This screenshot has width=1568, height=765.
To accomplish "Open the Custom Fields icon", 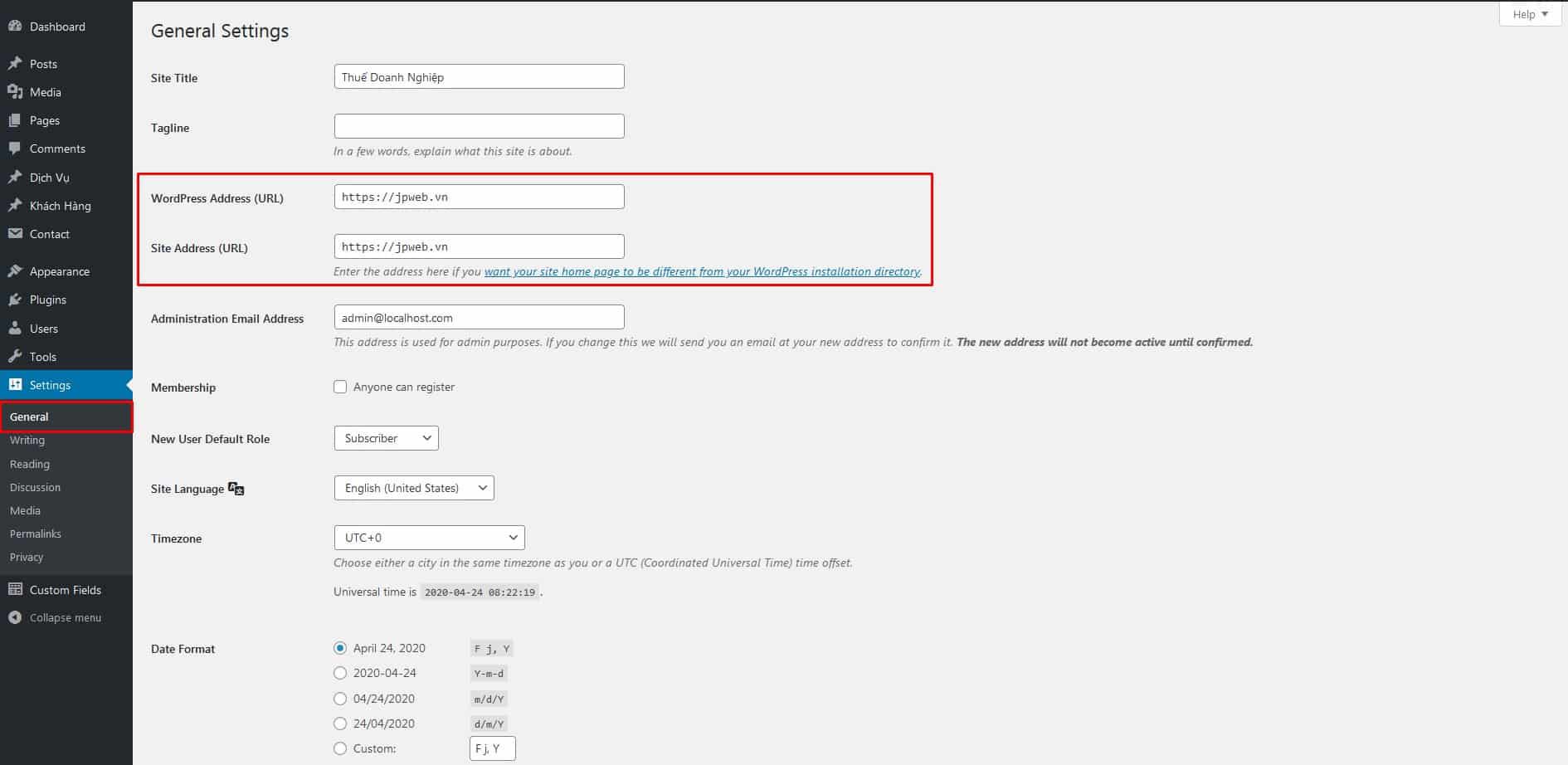I will pos(16,589).
